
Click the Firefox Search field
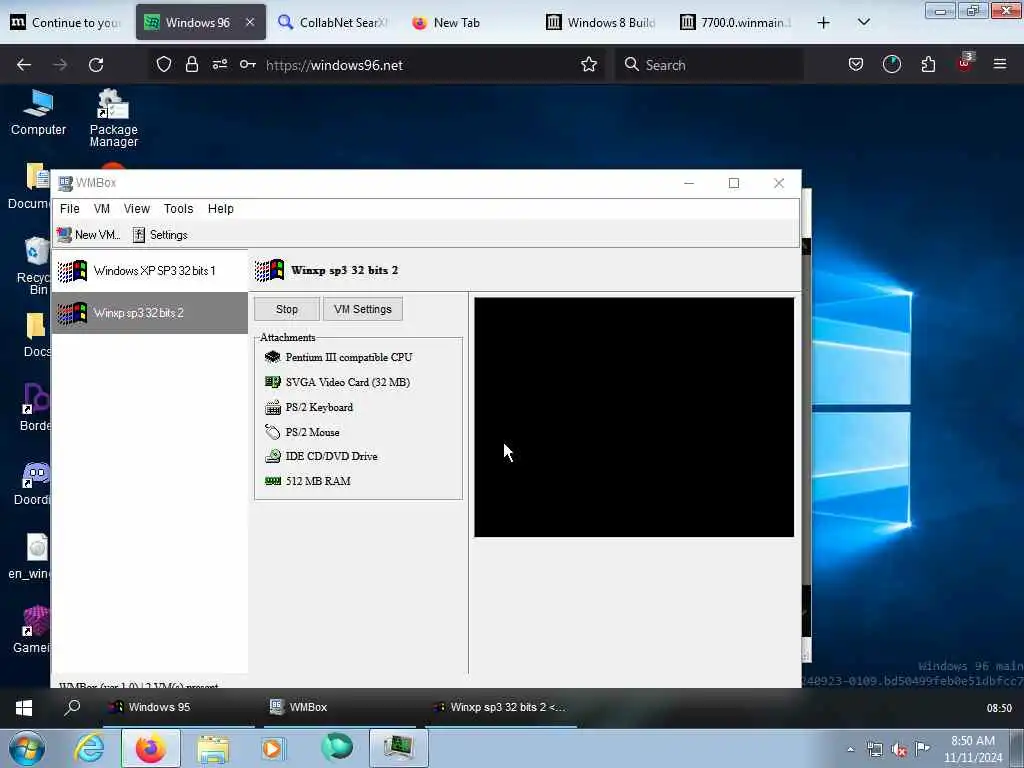(709, 65)
